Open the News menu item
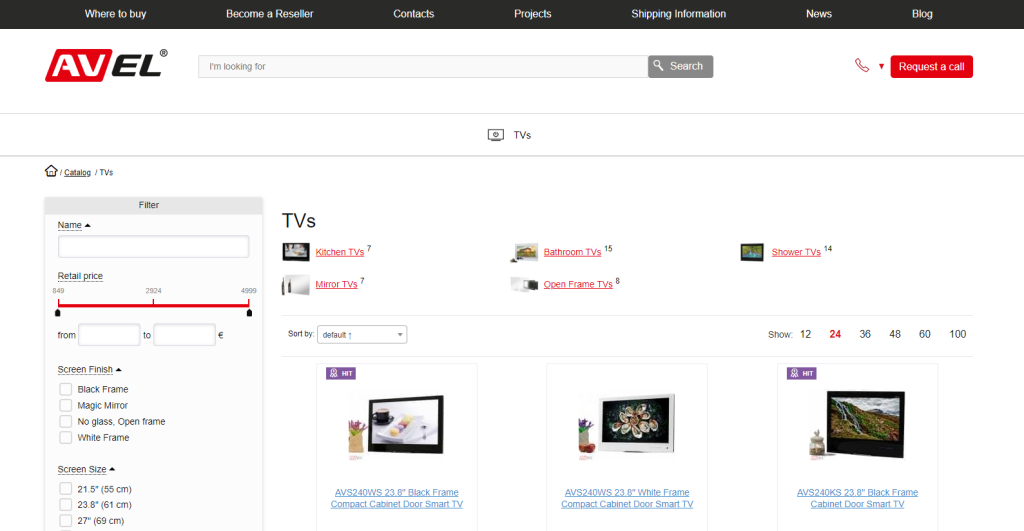 [x=818, y=14]
